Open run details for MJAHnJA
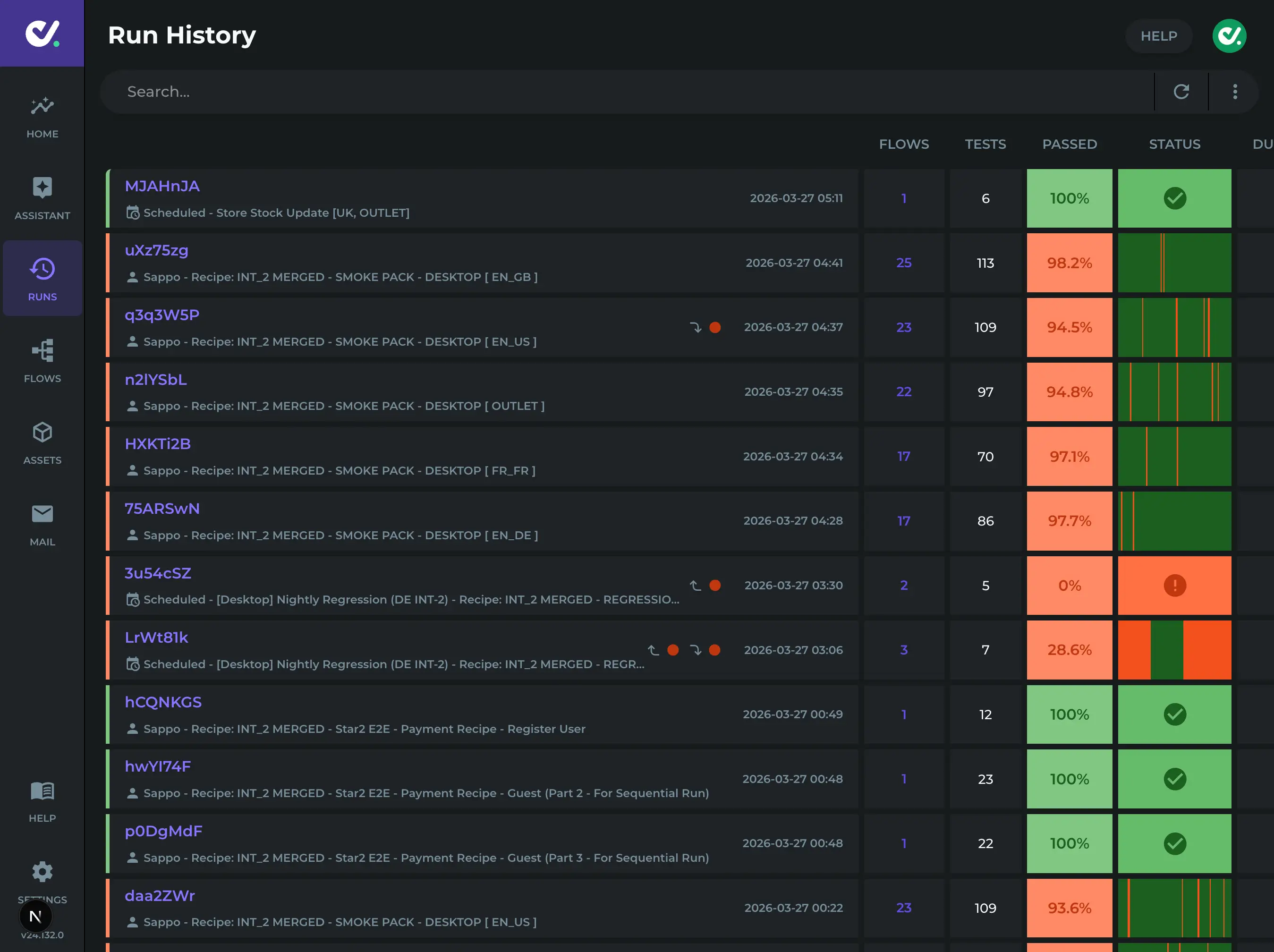Image resolution: width=1274 pixels, height=952 pixels. 162,186
